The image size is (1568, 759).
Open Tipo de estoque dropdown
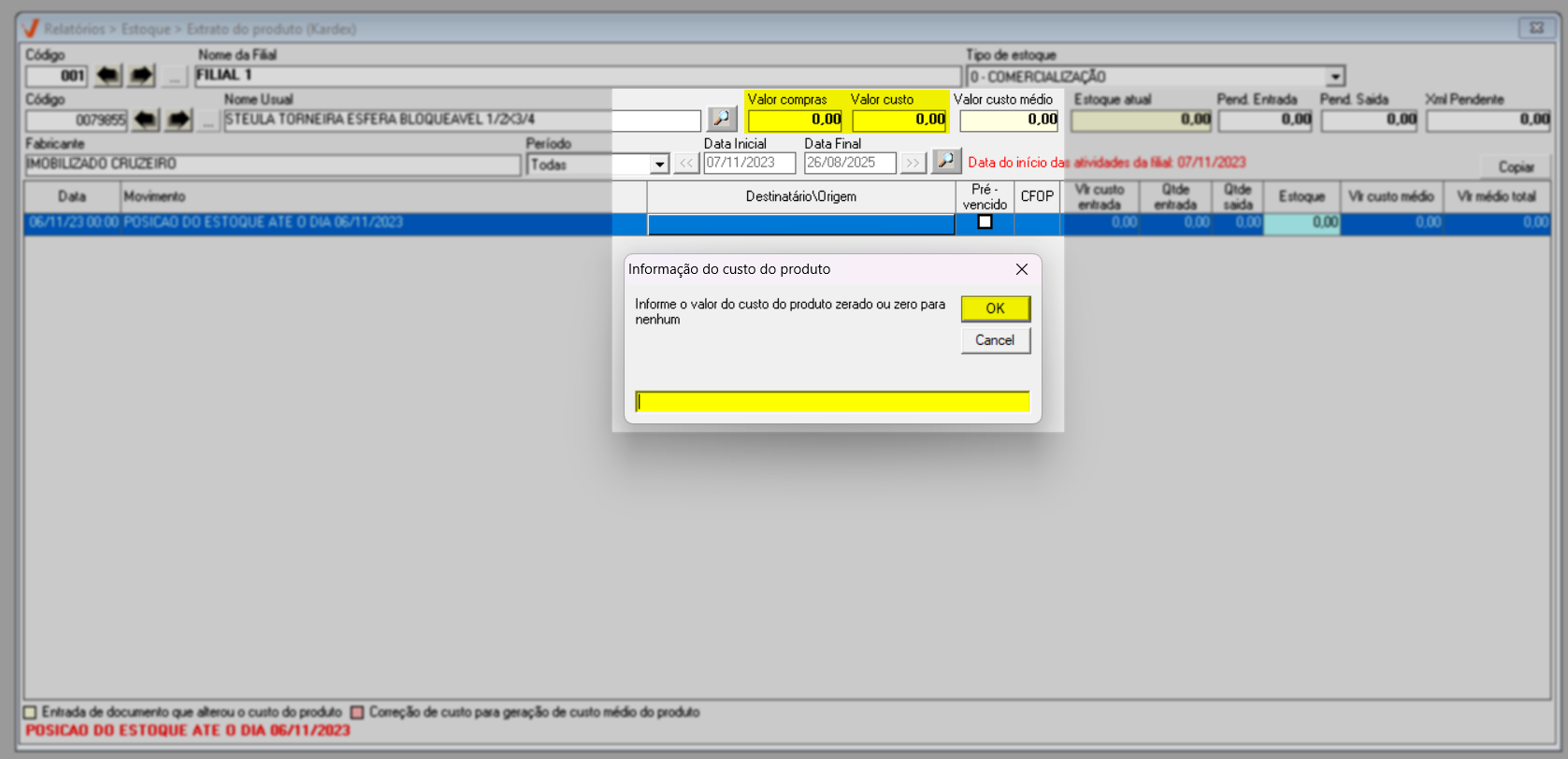coord(1335,77)
